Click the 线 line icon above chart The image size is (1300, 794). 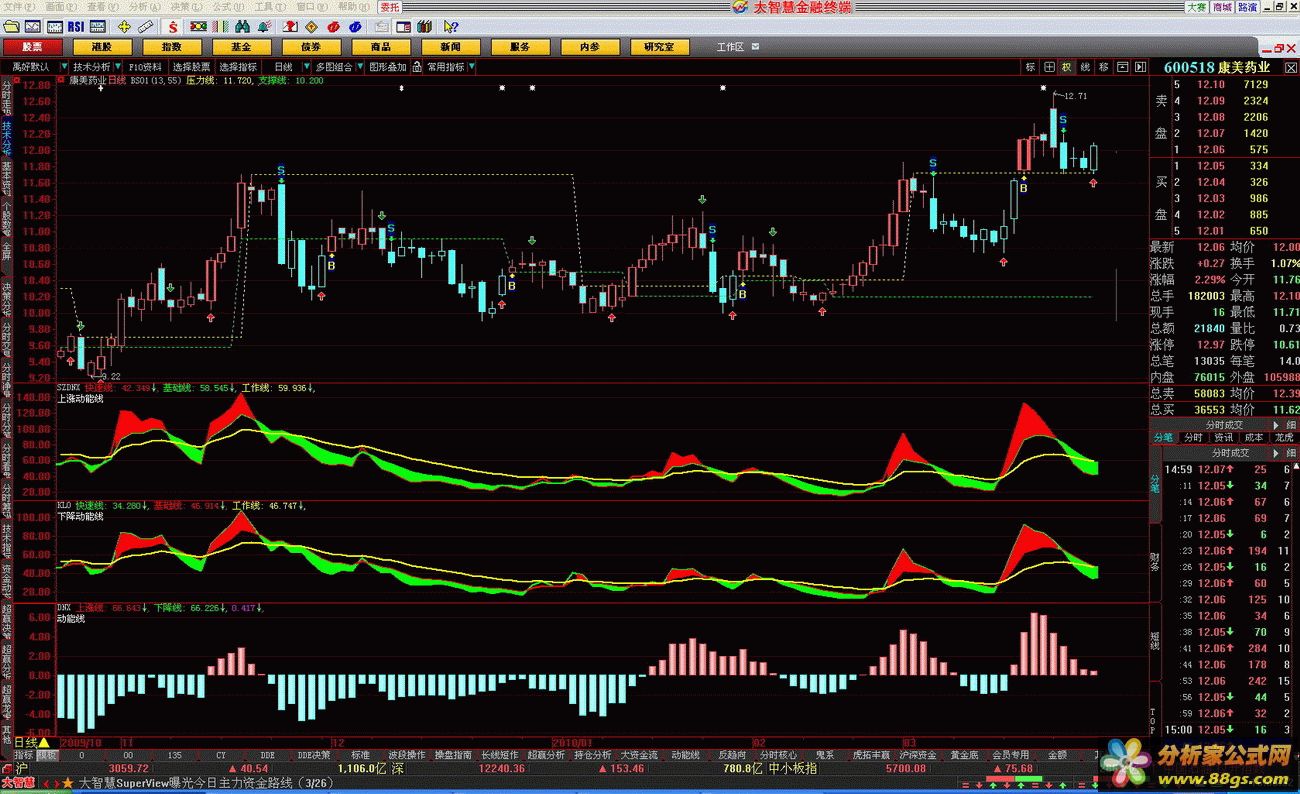point(1085,67)
